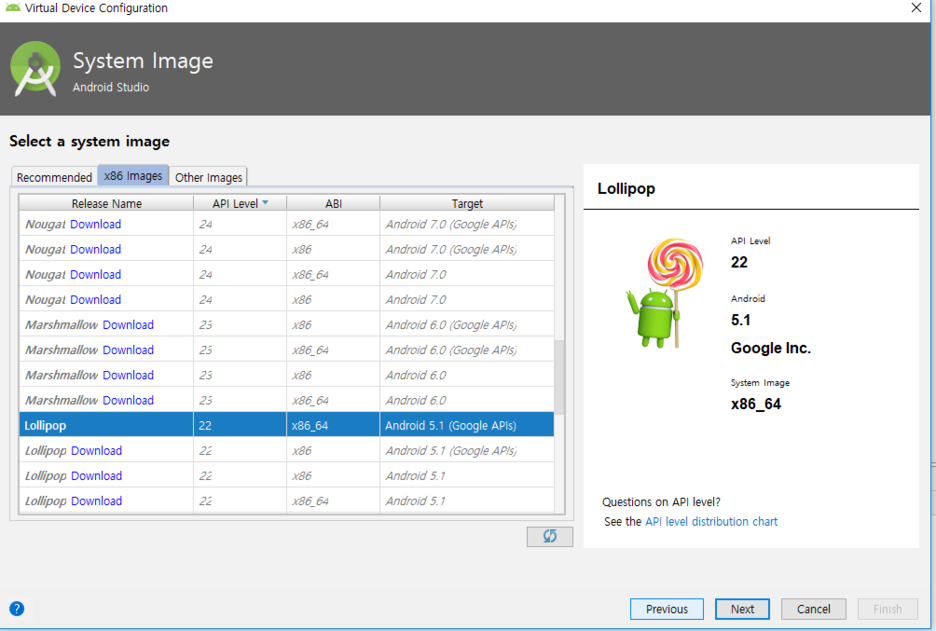
Task: Download Marshmallow x86 plain Android 6.0 image
Action: 128,374
